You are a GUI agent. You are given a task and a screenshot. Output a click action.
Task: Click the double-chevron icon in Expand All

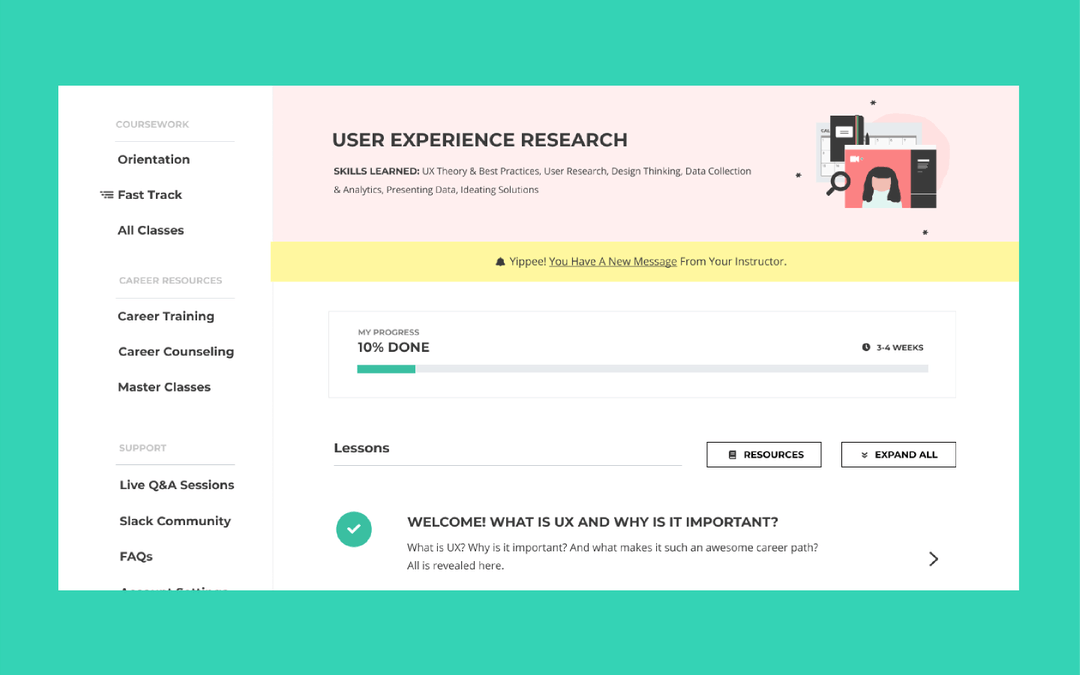click(866, 454)
